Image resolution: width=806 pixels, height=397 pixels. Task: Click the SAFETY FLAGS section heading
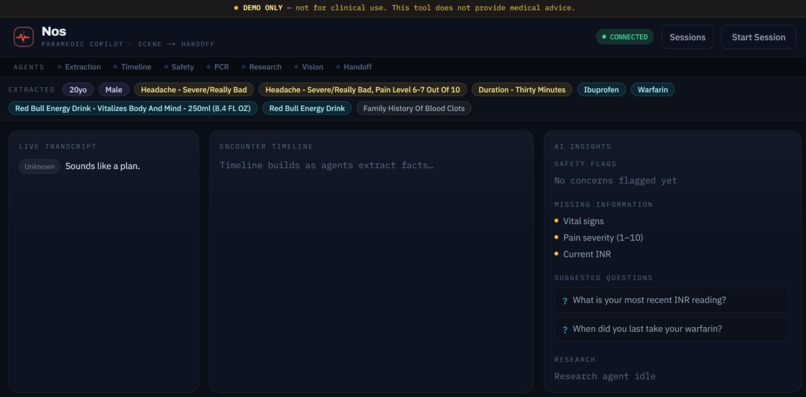[585, 164]
